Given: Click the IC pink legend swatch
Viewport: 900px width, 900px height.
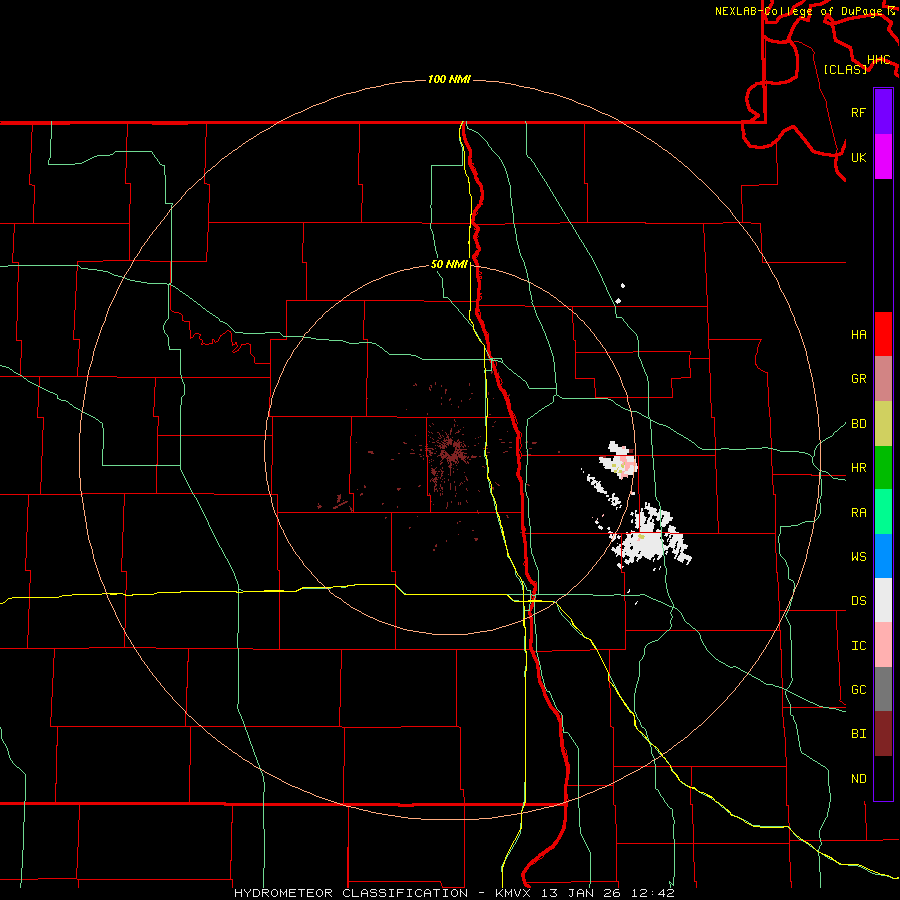Looking at the screenshot, I should pyautogui.click(x=883, y=645).
